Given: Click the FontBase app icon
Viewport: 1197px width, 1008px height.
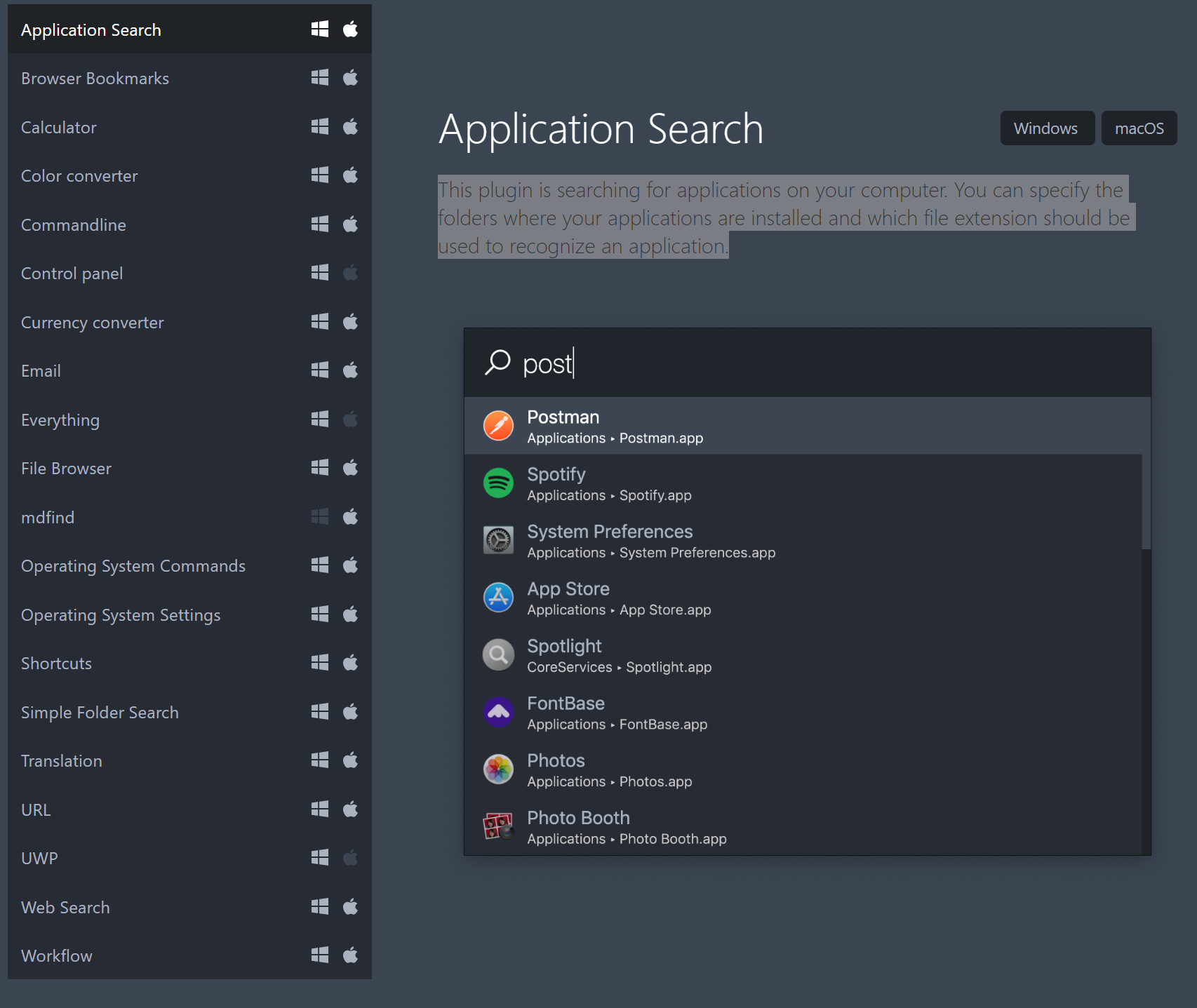Looking at the screenshot, I should point(498,712).
